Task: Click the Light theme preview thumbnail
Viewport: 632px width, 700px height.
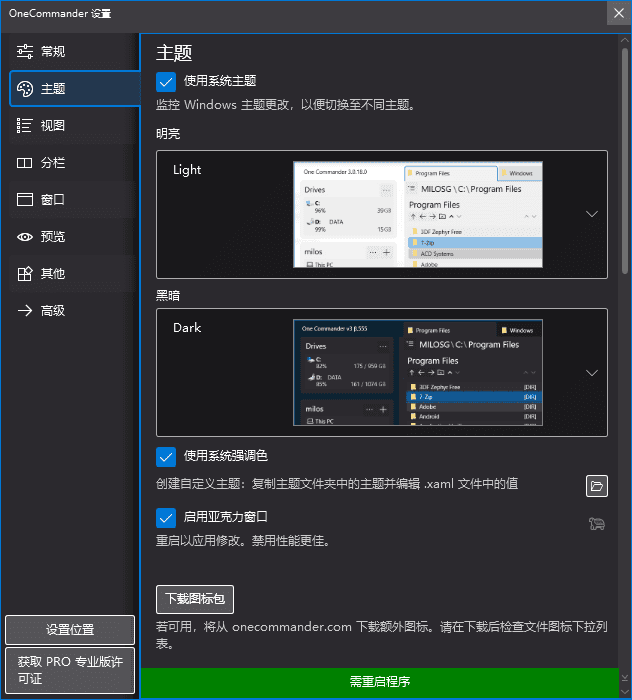Action: (418, 214)
